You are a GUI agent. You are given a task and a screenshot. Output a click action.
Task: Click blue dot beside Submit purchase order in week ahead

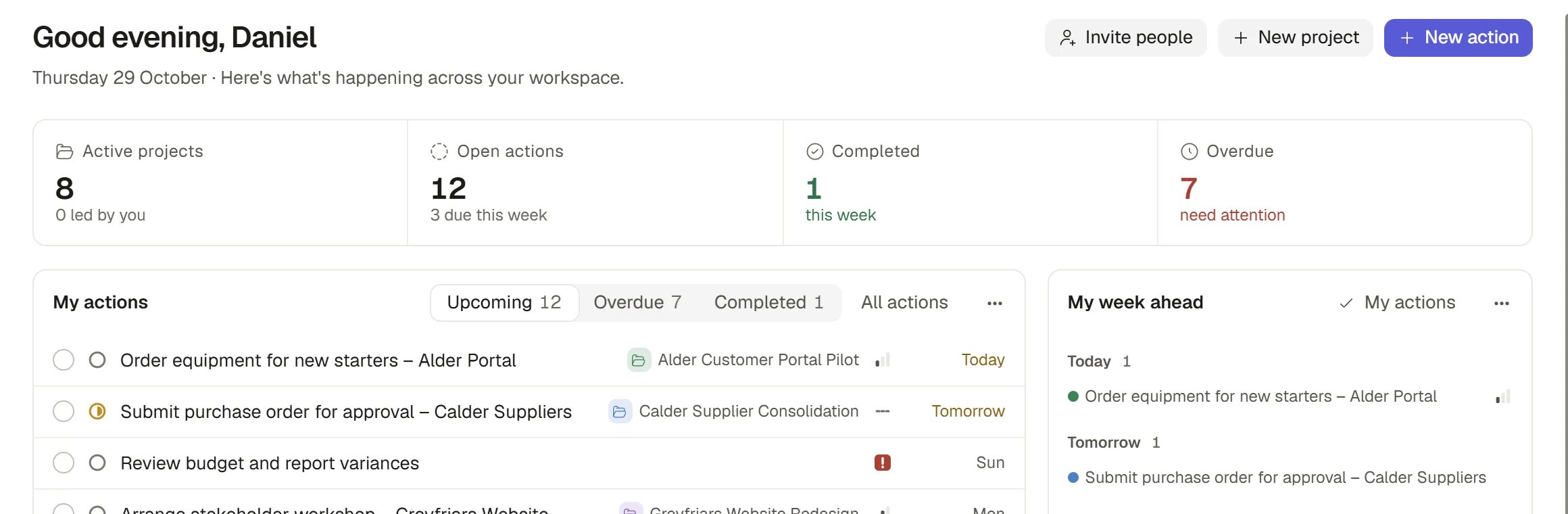(x=1073, y=477)
